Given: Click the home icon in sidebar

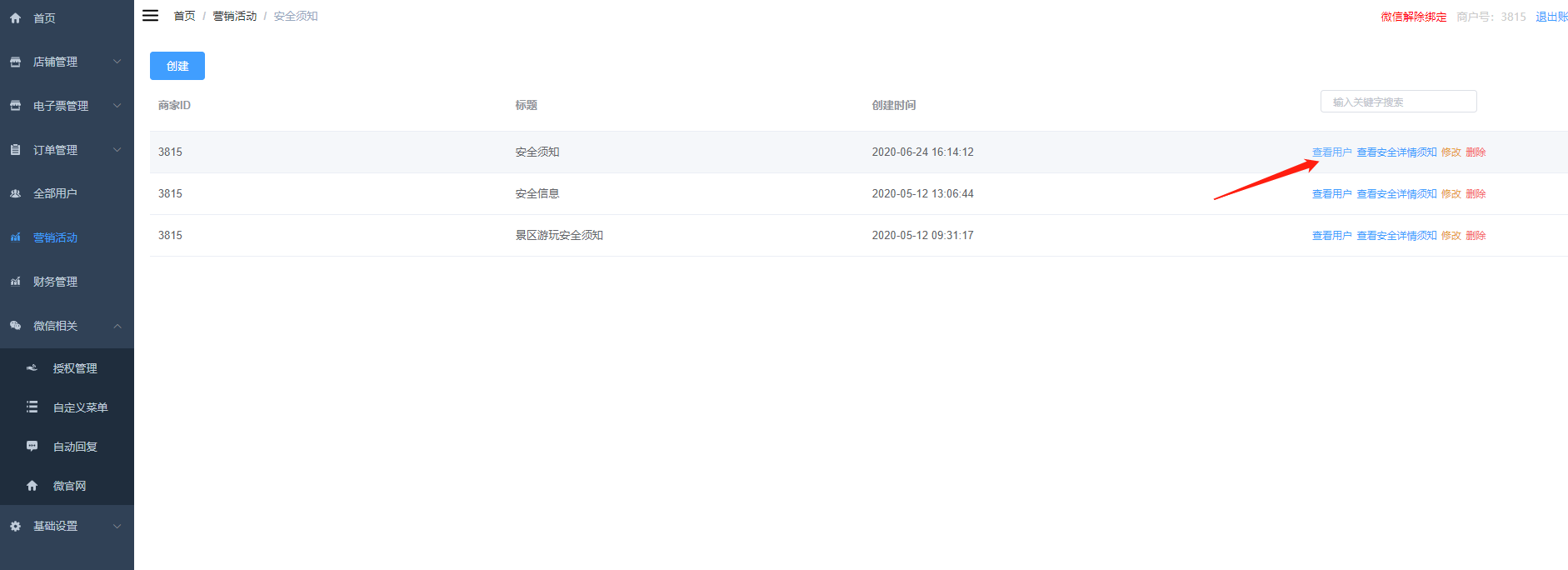Looking at the screenshot, I should click(x=15, y=17).
